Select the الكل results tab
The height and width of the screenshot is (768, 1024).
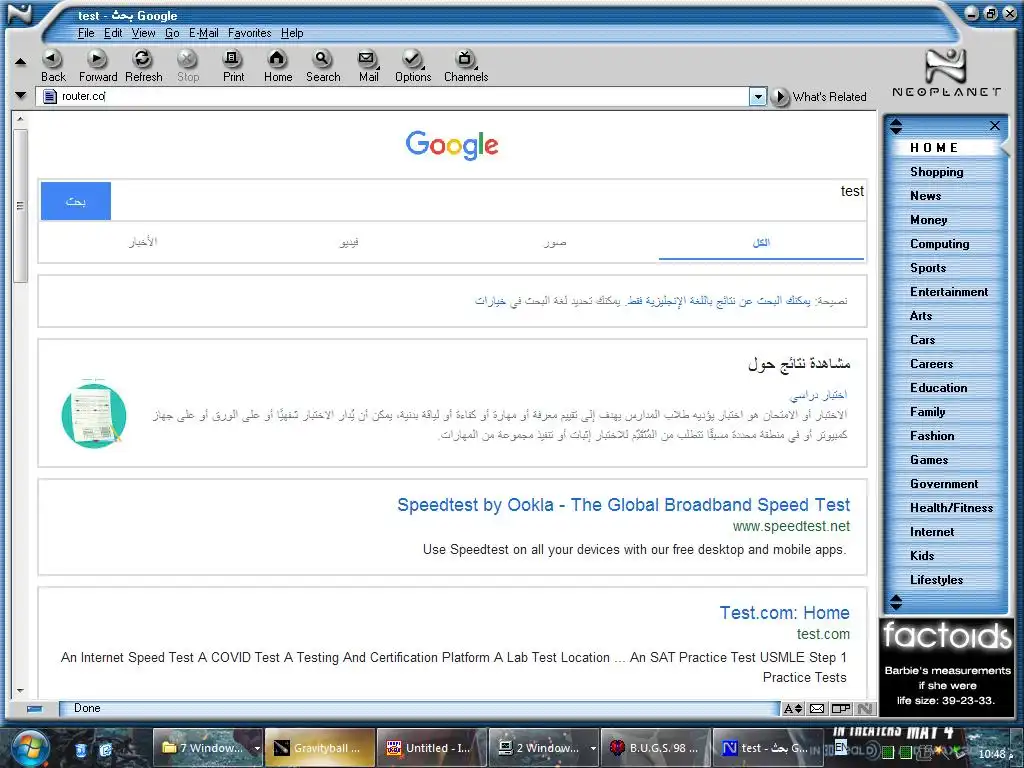point(761,242)
